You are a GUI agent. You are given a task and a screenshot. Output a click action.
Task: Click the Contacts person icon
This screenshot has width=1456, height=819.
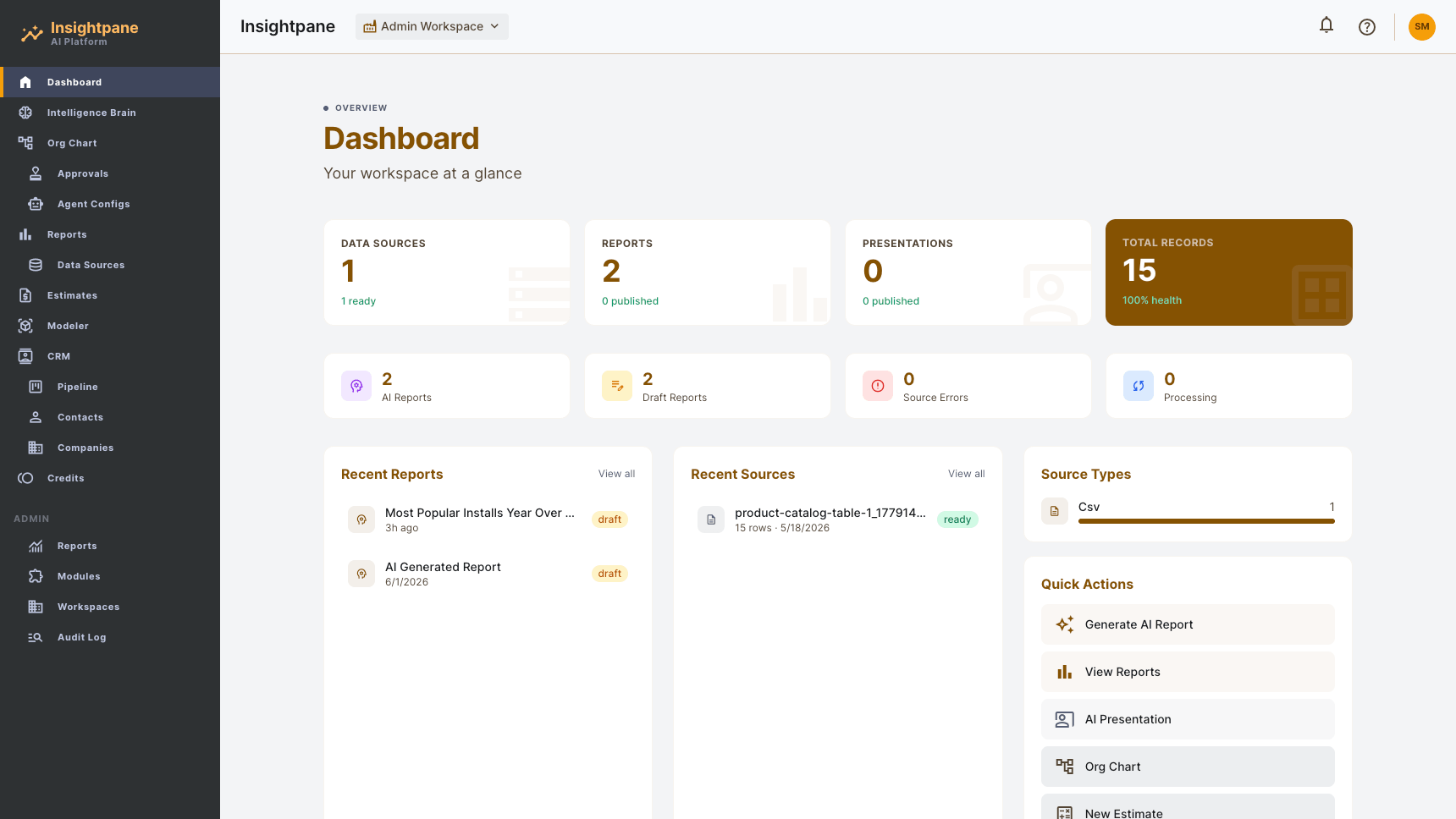pos(36,417)
